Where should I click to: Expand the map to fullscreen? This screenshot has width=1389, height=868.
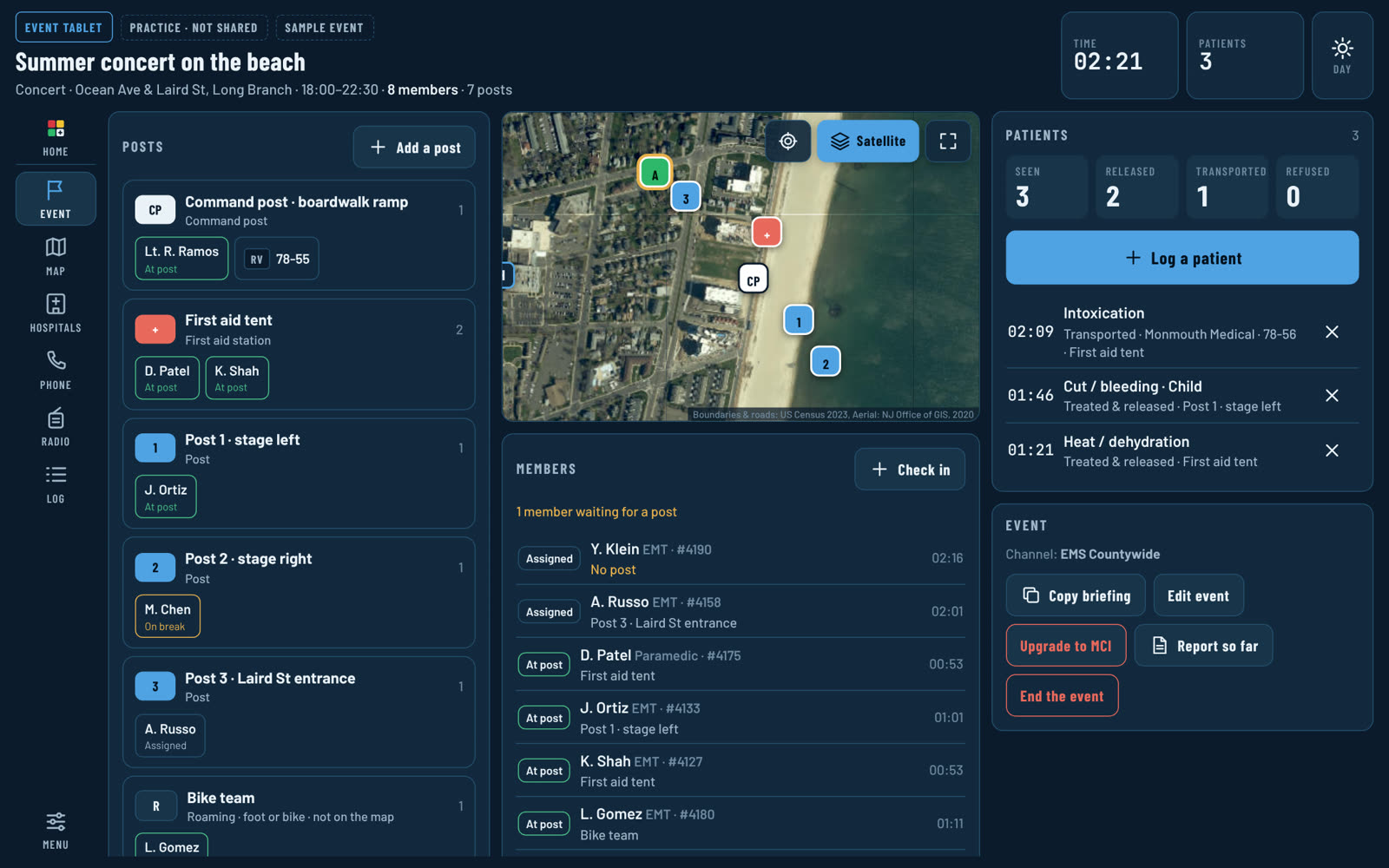948,141
